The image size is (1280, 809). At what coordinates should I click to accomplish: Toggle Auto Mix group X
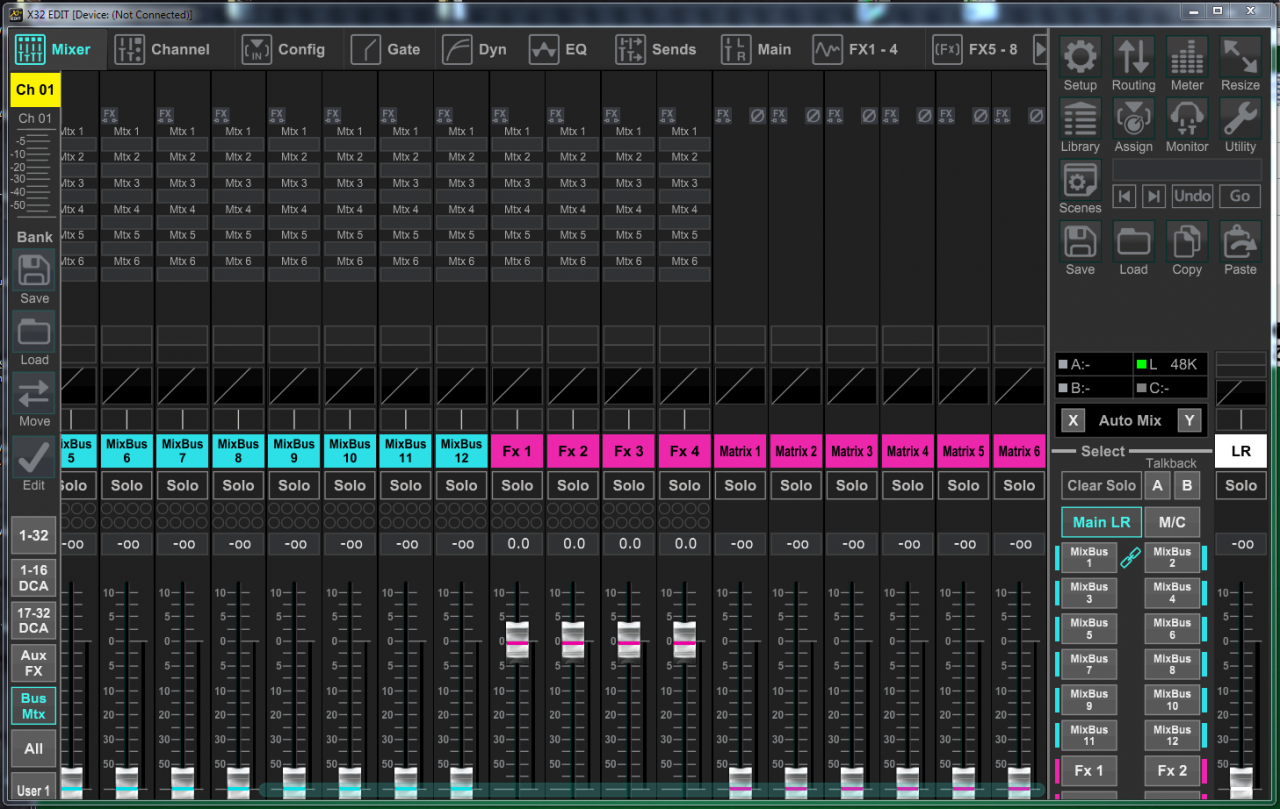click(1073, 421)
